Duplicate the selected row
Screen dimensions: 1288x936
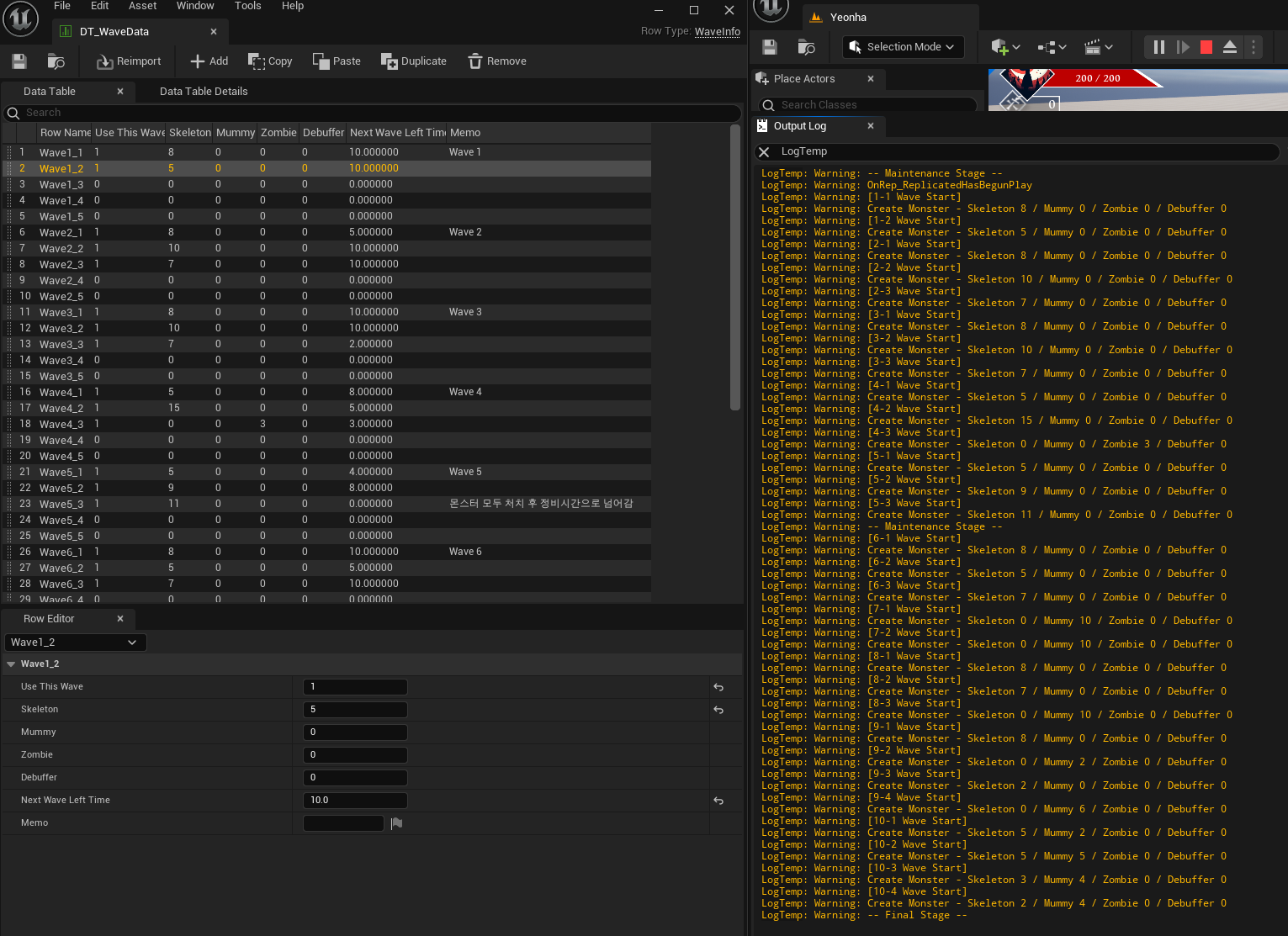pos(413,61)
